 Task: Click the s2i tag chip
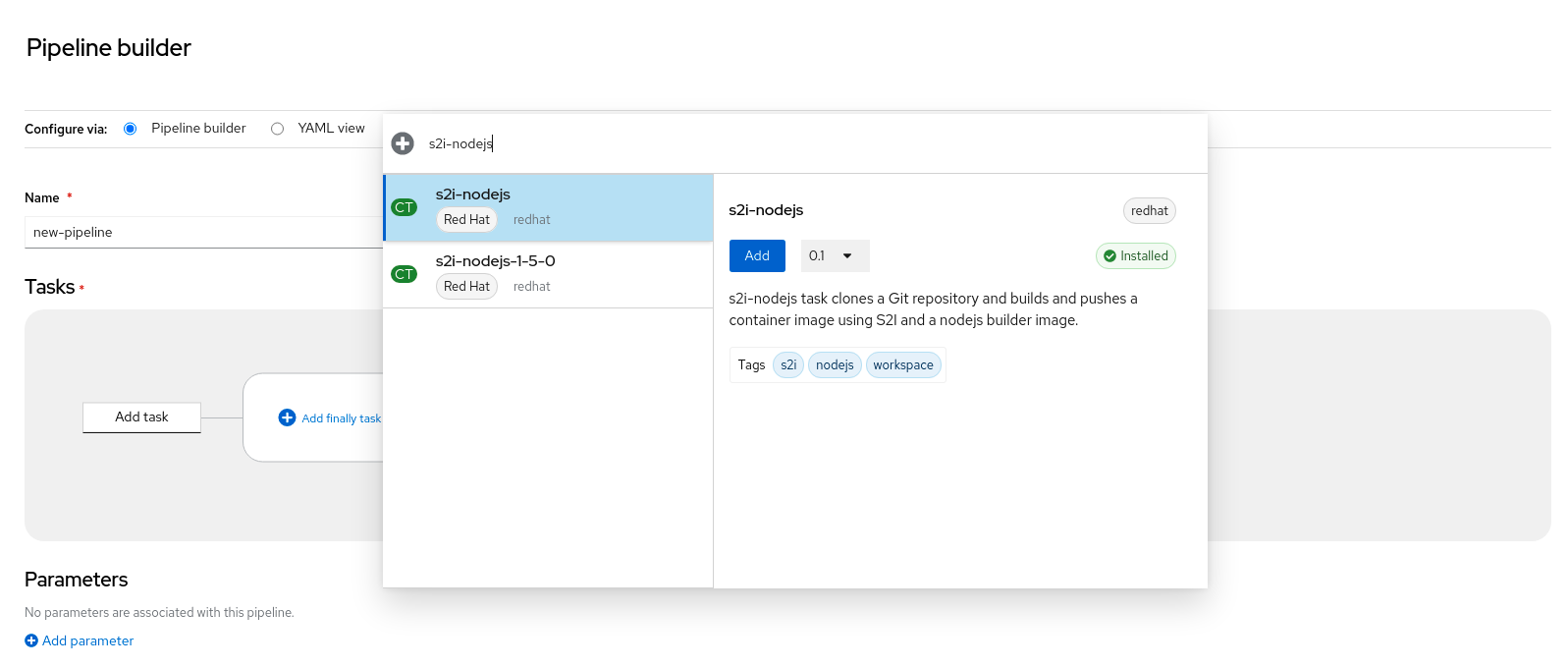pyautogui.click(x=788, y=365)
